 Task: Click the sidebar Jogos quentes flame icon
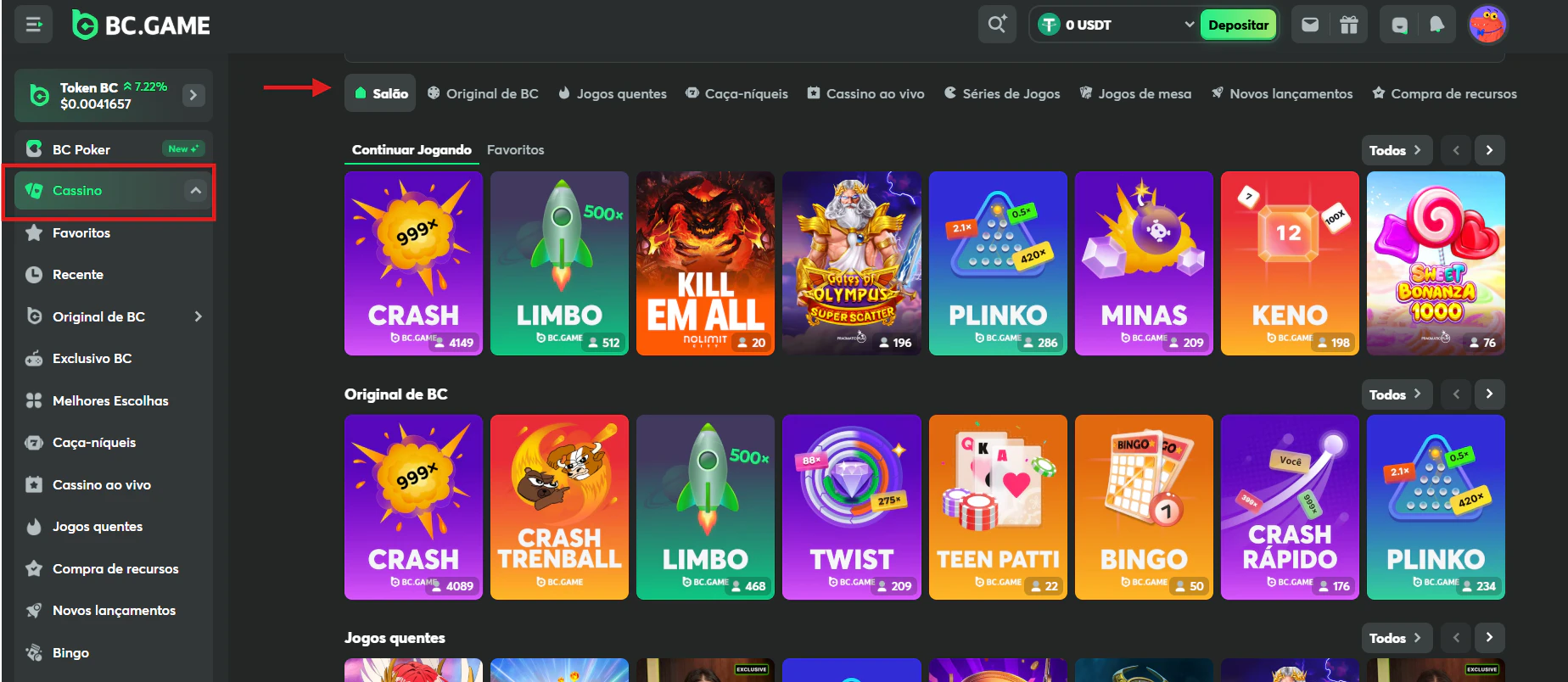[34, 527]
